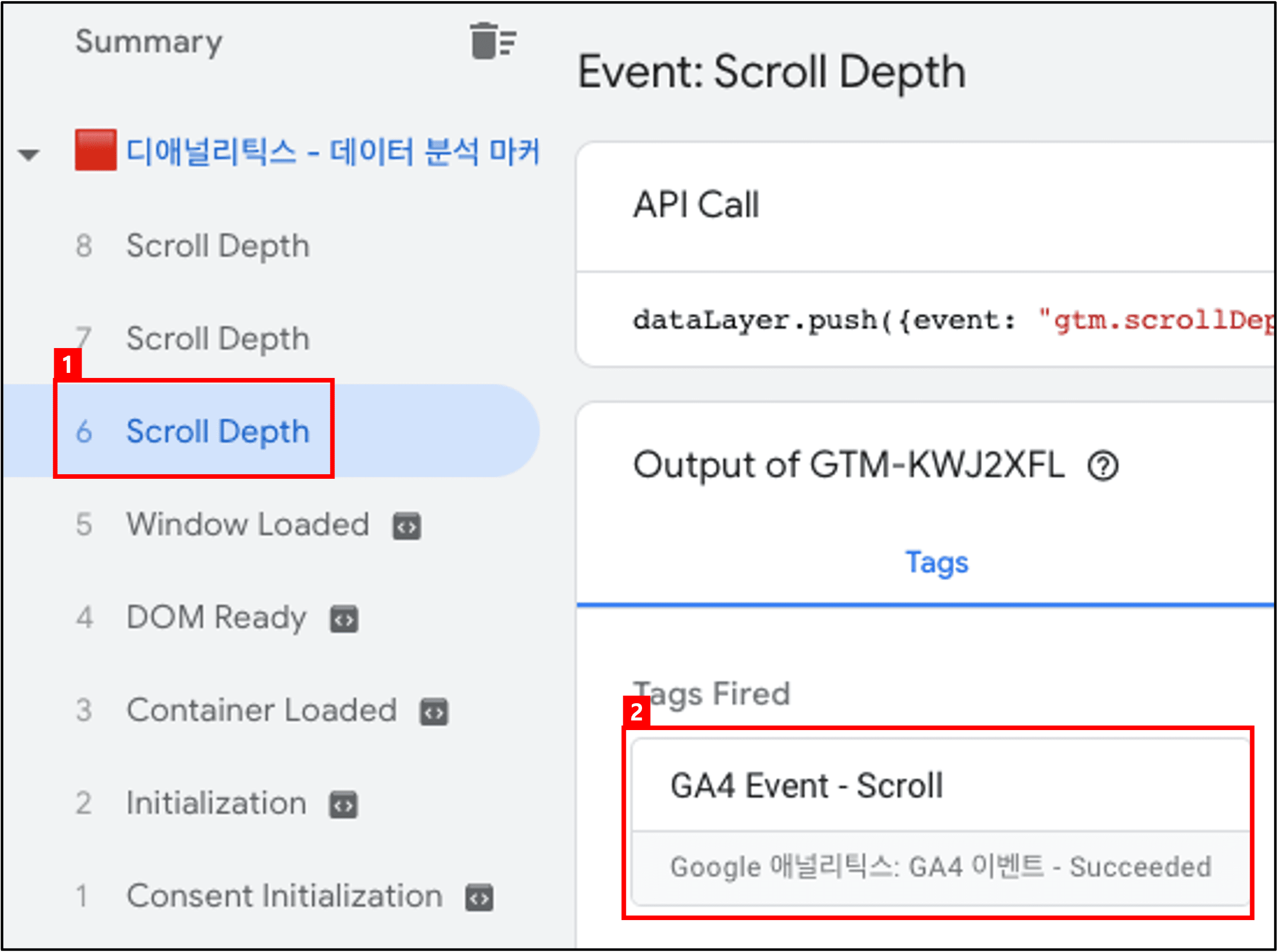Screen dimensions: 1277x952
Task: Select event 6 Scroll Depth
Action: 271,431
